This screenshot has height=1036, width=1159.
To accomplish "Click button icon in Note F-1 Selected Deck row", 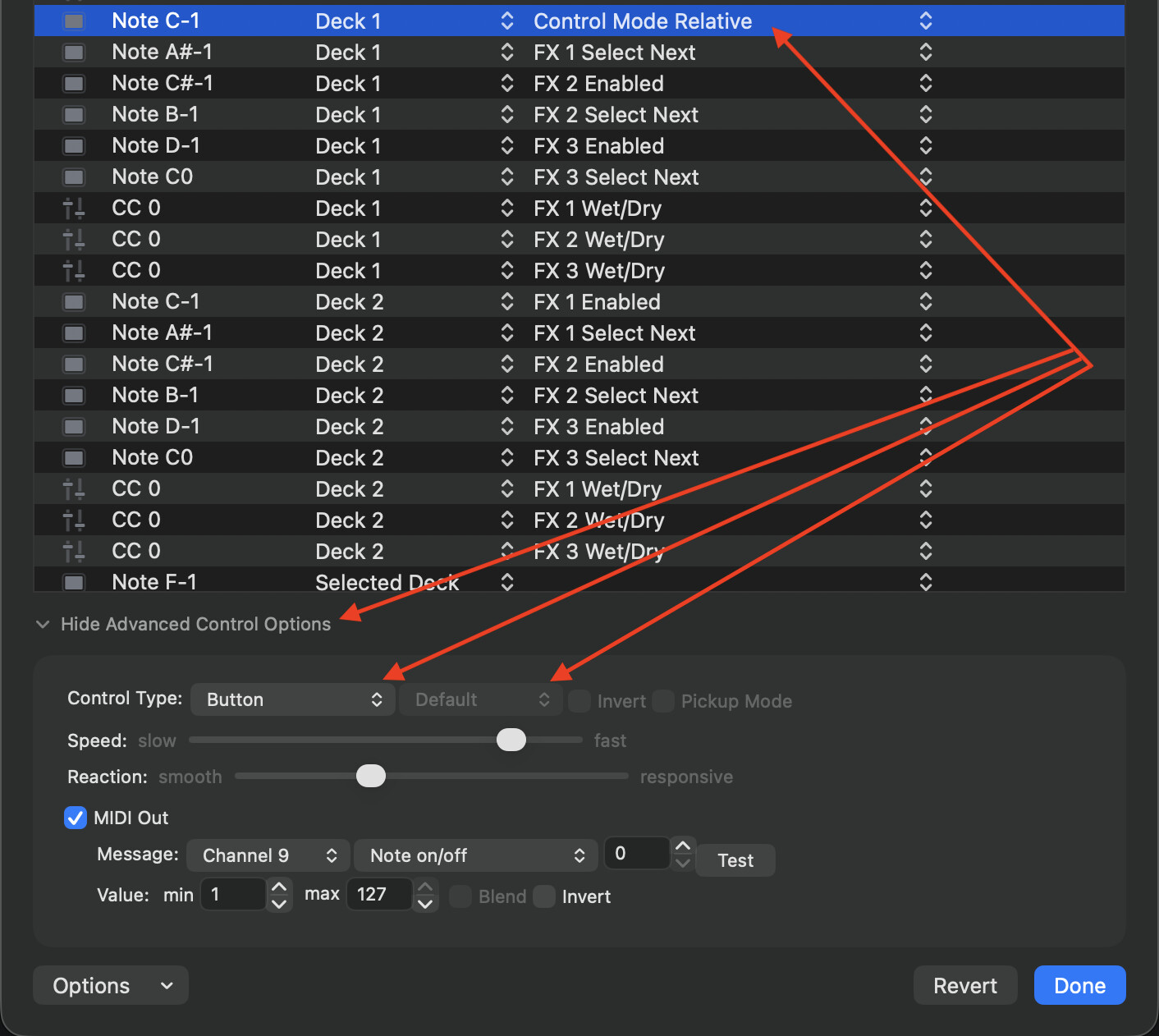I will pos(74,583).
